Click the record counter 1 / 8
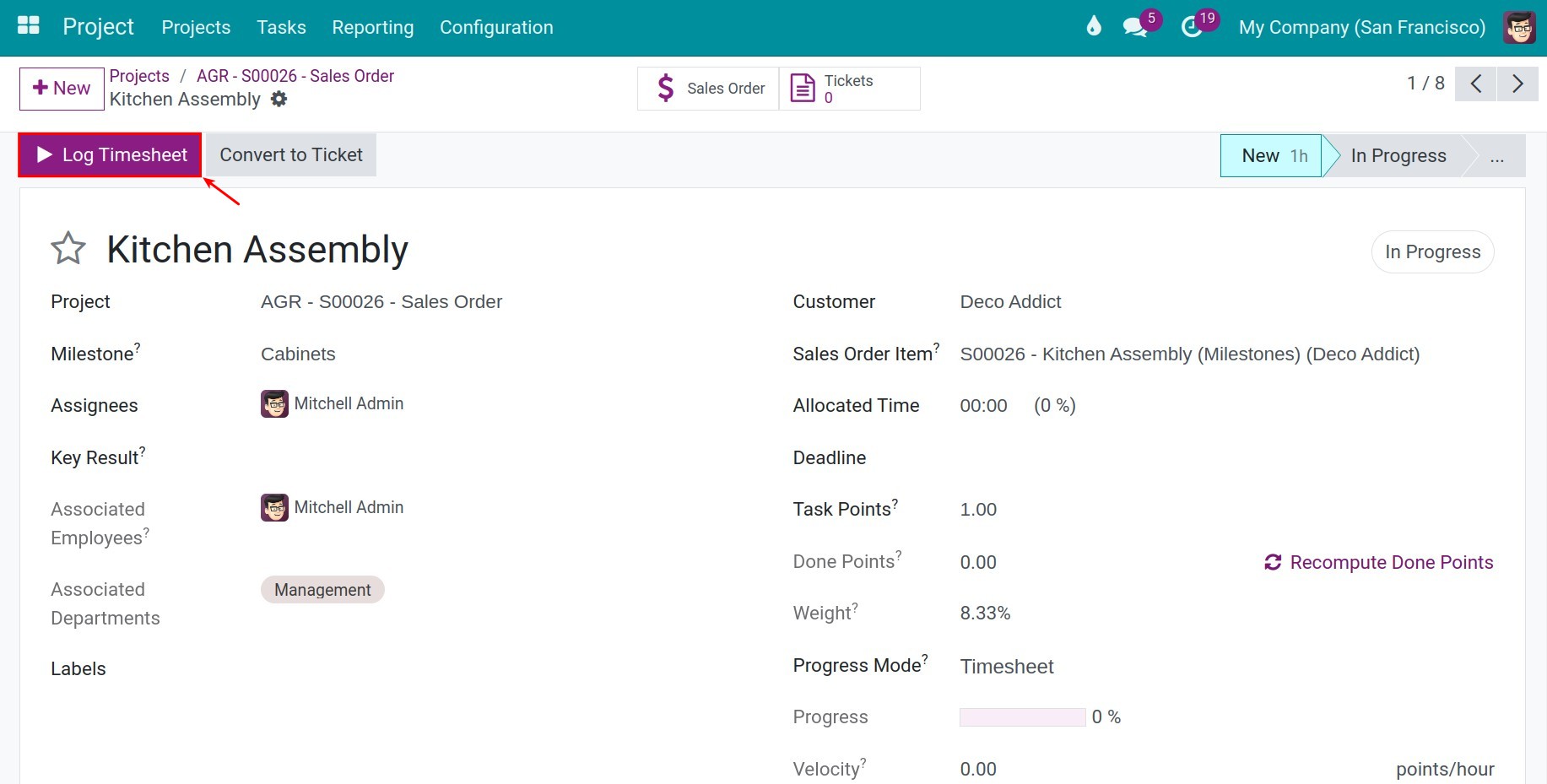Image resolution: width=1547 pixels, height=784 pixels. pyautogui.click(x=1425, y=84)
